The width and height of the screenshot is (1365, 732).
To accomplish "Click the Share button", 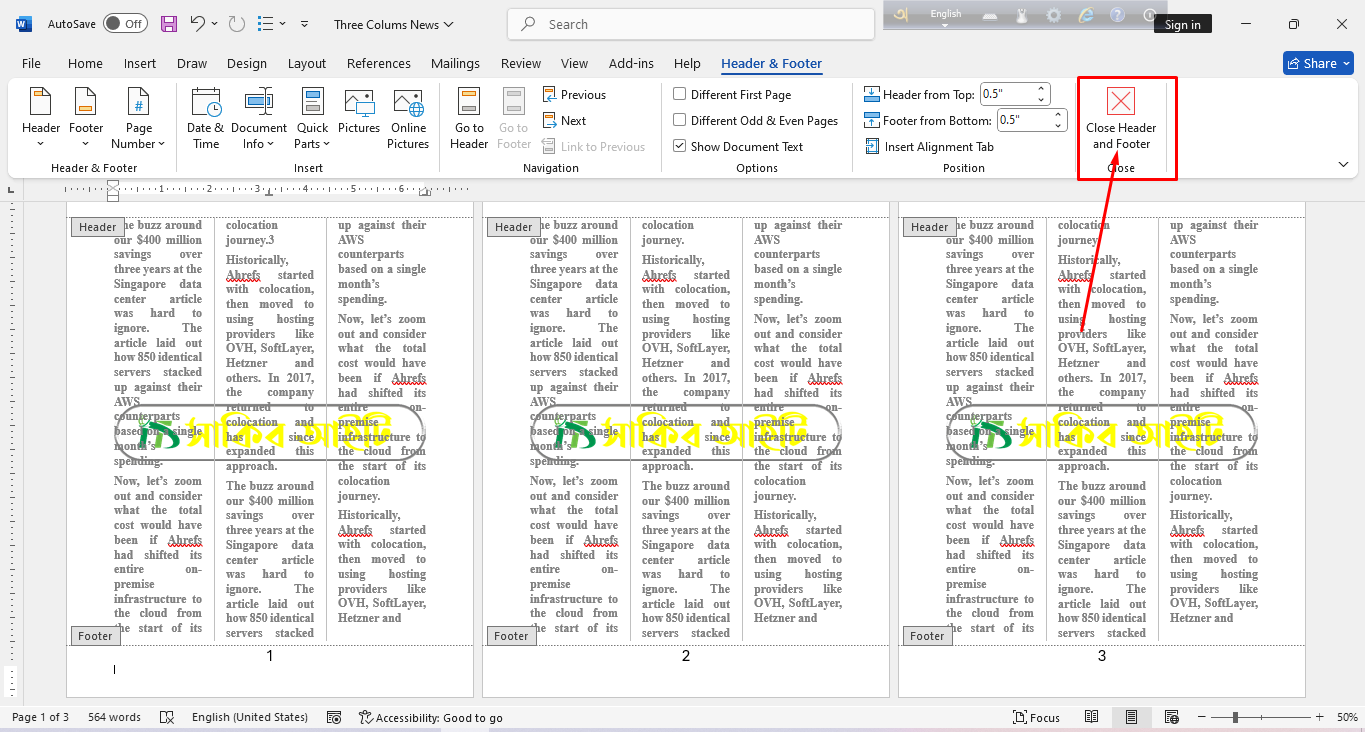I will [x=1317, y=63].
